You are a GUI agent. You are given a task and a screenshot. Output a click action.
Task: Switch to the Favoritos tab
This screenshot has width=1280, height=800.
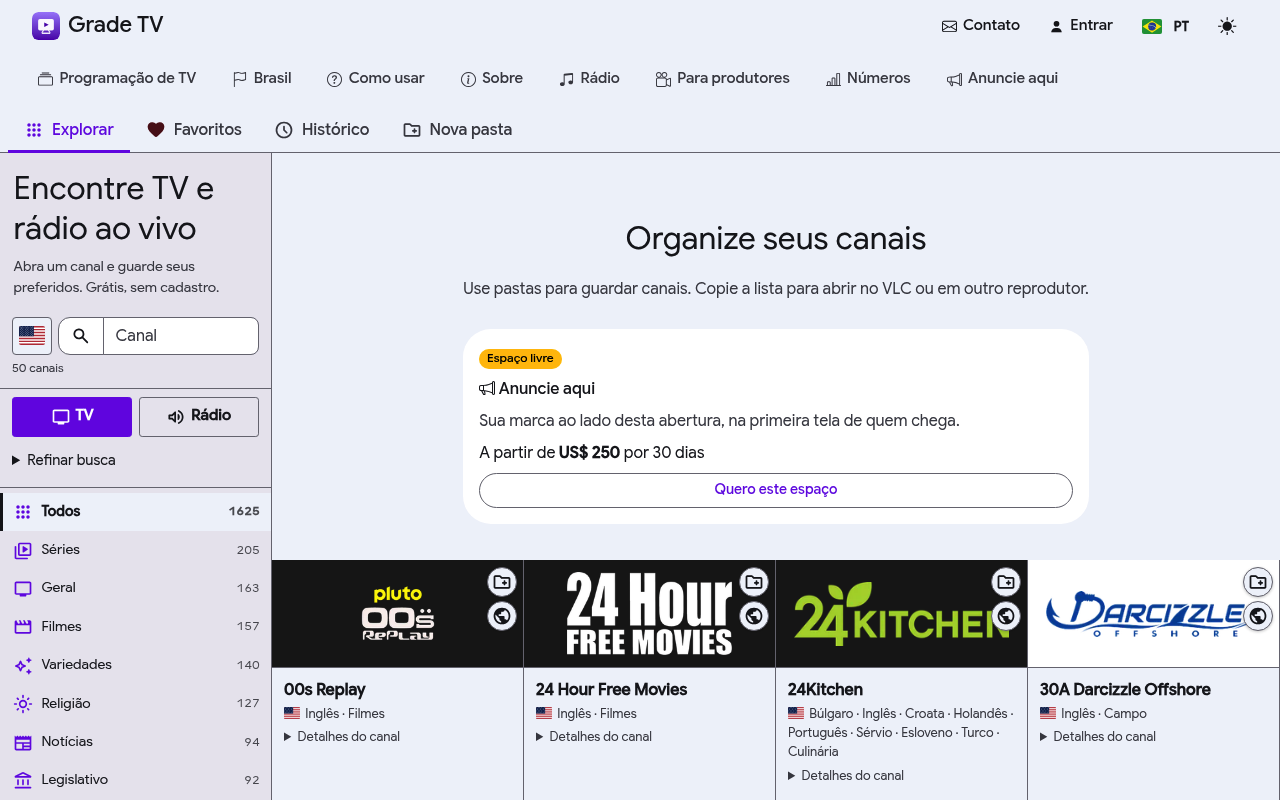click(194, 130)
